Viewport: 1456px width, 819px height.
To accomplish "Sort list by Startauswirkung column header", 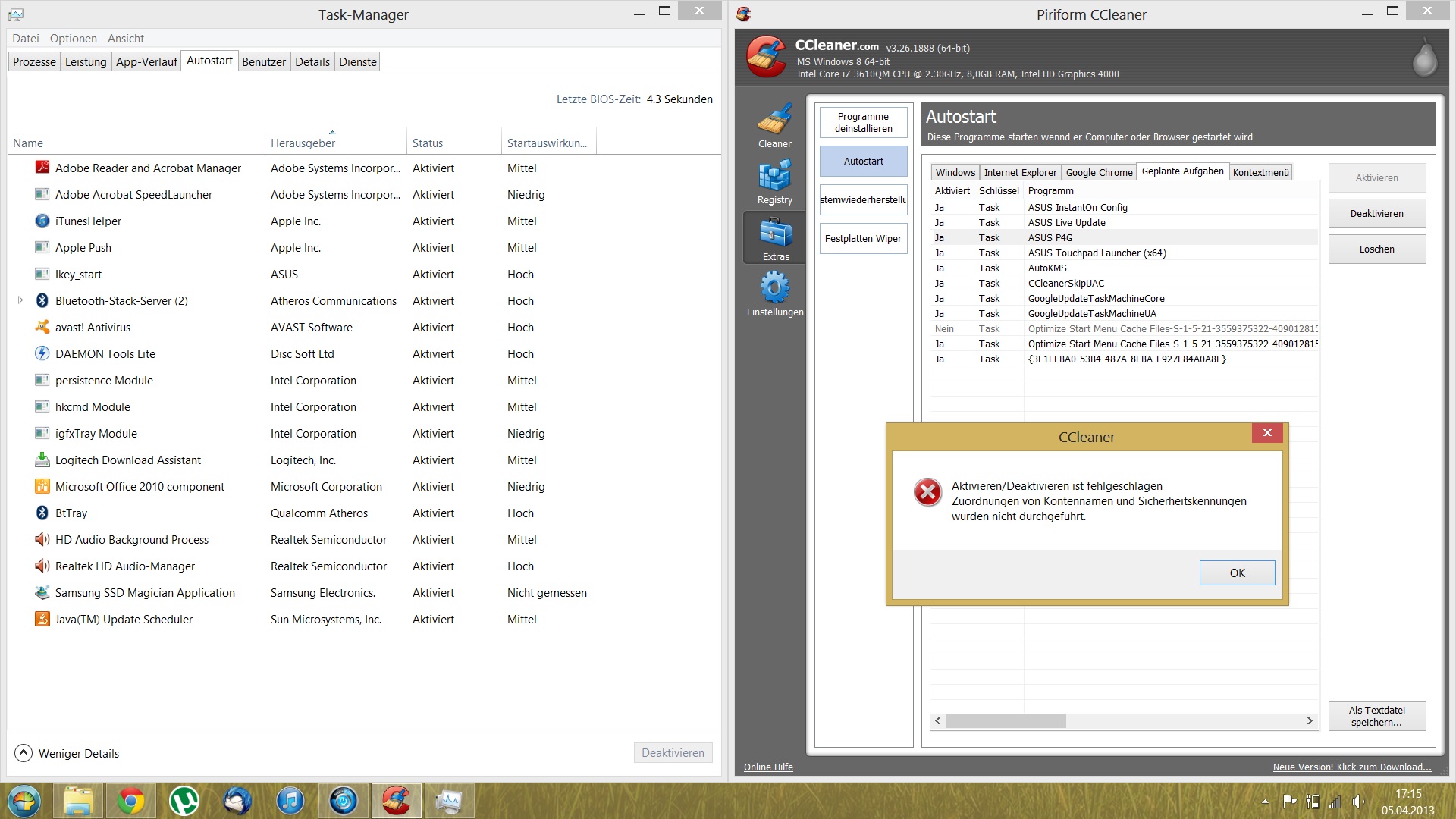I will 546,143.
